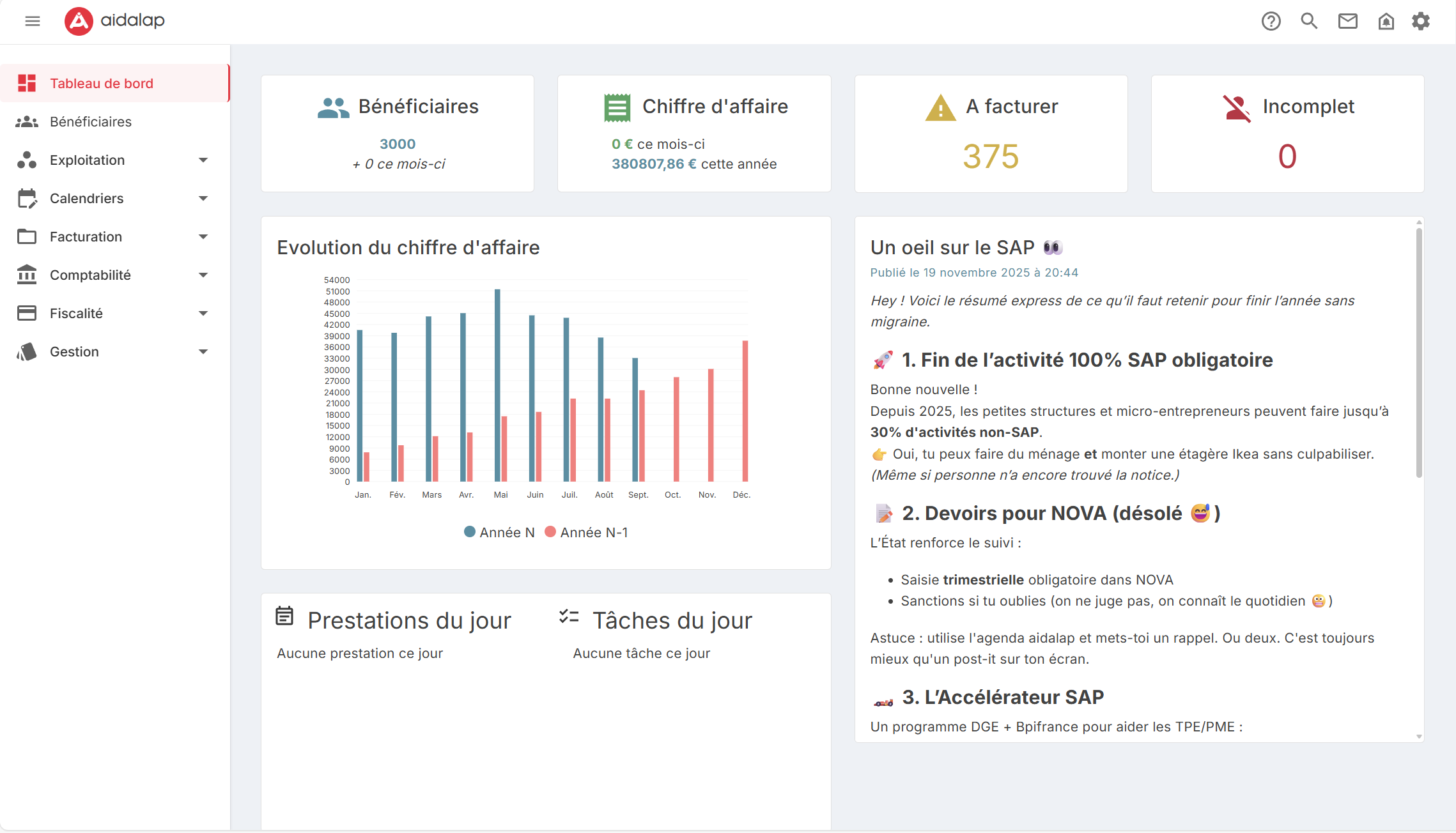Screen dimensions: 1456x833
Task: Open the Incomplet summary card
Action: coord(1287,134)
